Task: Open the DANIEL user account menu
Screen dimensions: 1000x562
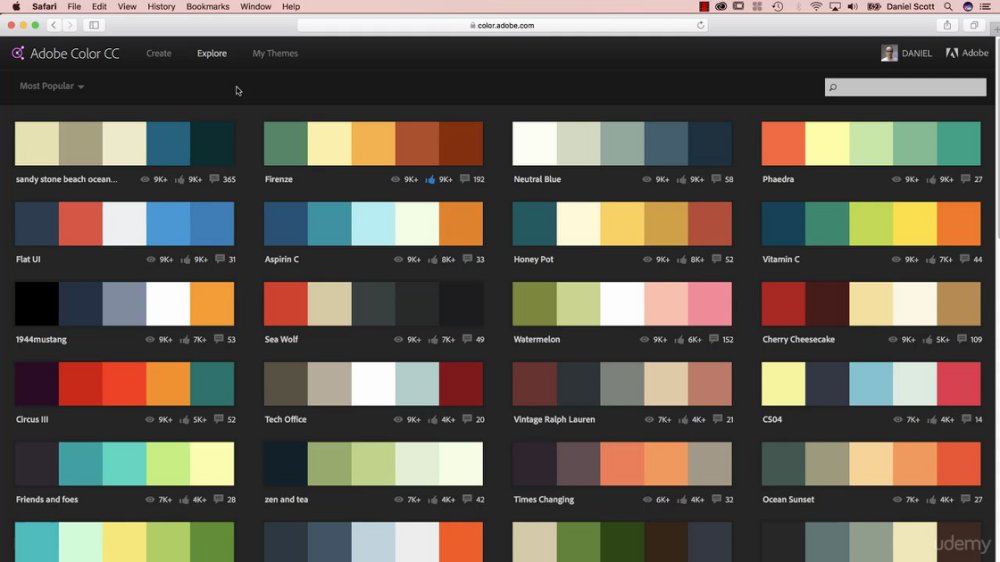Action: [907, 53]
